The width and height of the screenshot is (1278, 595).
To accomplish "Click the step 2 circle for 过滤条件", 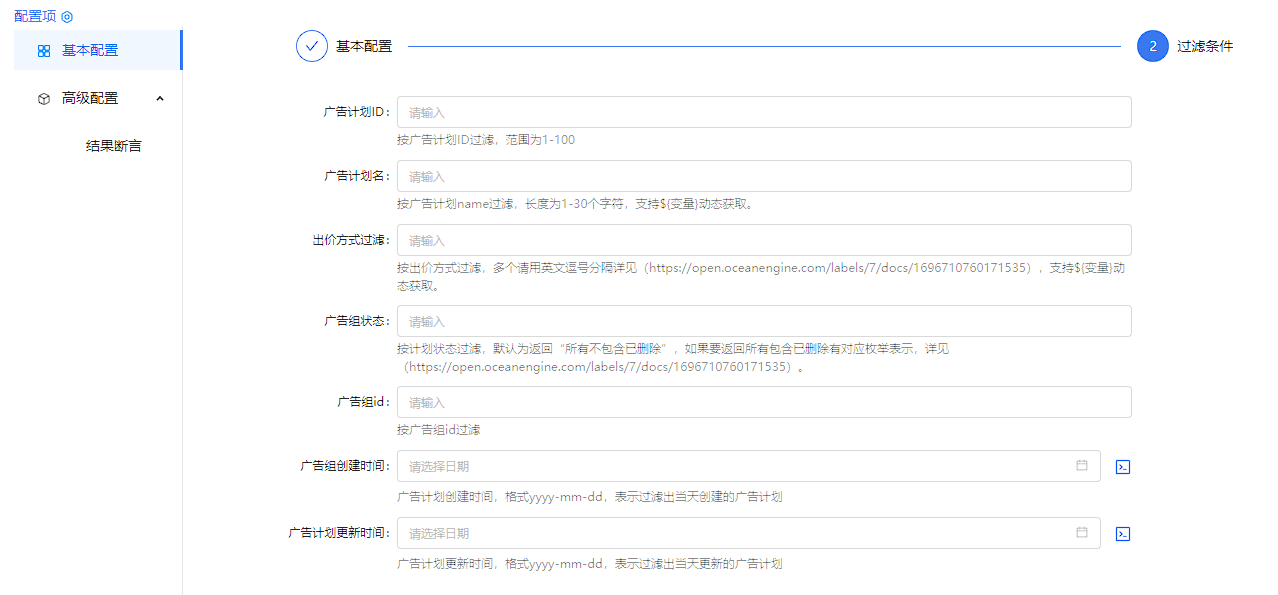I will (x=1152, y=46).
